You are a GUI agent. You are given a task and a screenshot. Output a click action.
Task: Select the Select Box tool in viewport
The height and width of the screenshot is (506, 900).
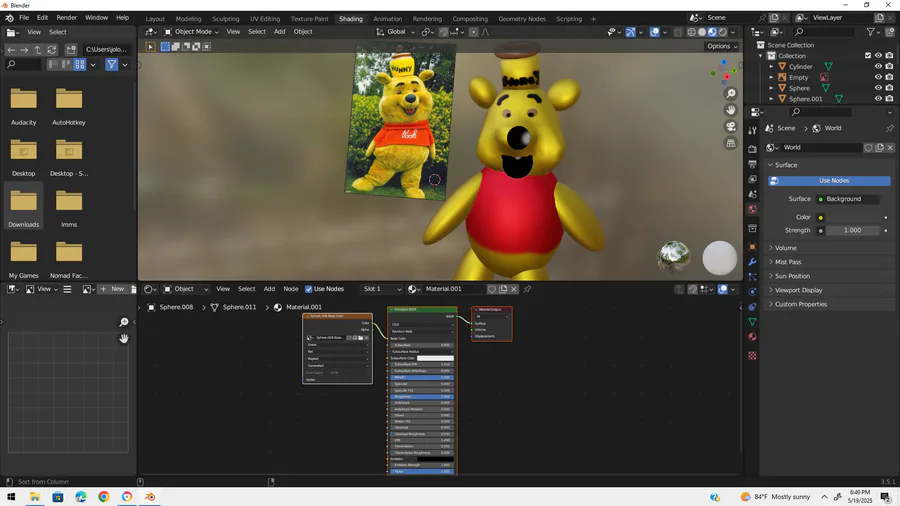tap(150, 46)
